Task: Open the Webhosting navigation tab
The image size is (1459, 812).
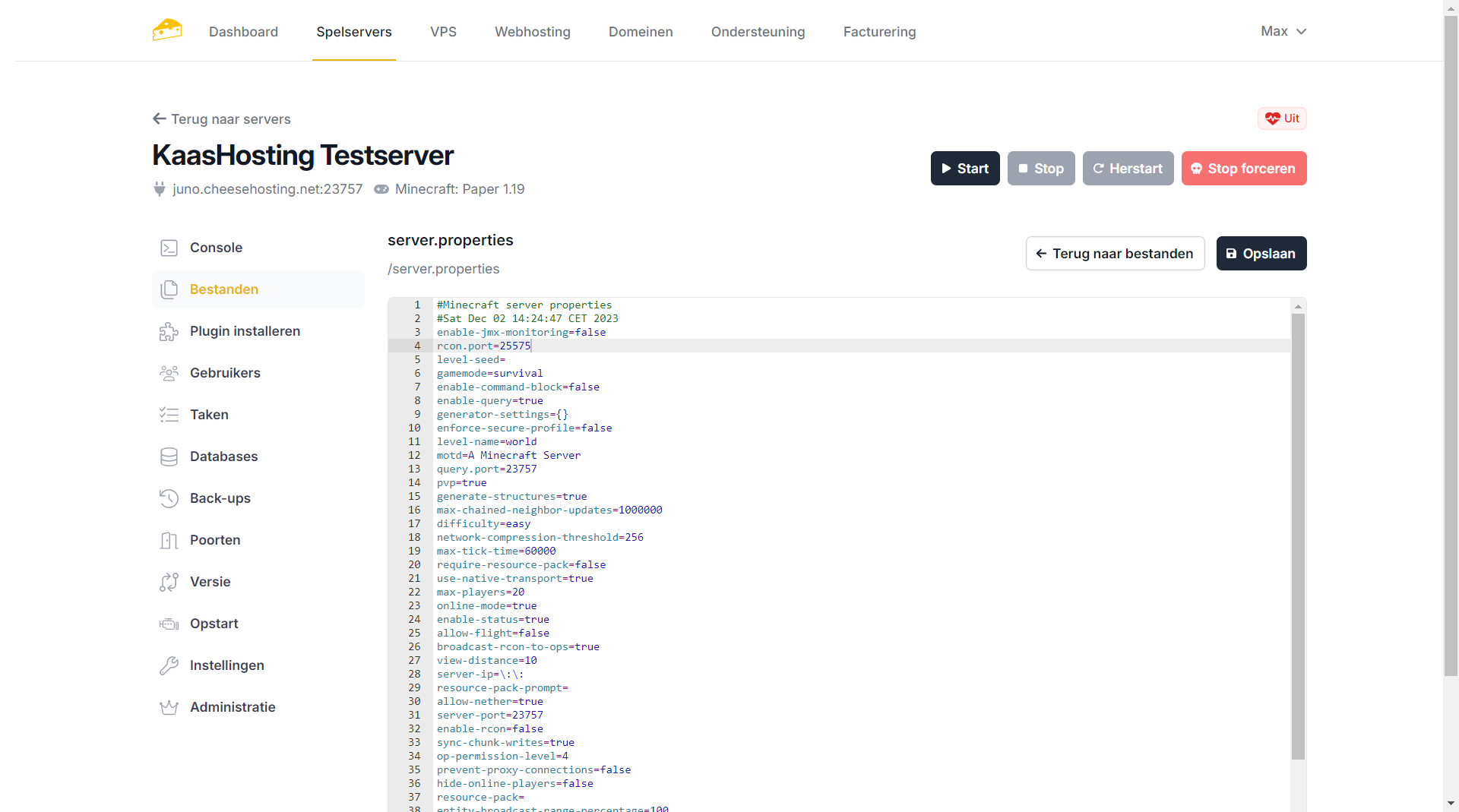Action: [x=532, y=32]
